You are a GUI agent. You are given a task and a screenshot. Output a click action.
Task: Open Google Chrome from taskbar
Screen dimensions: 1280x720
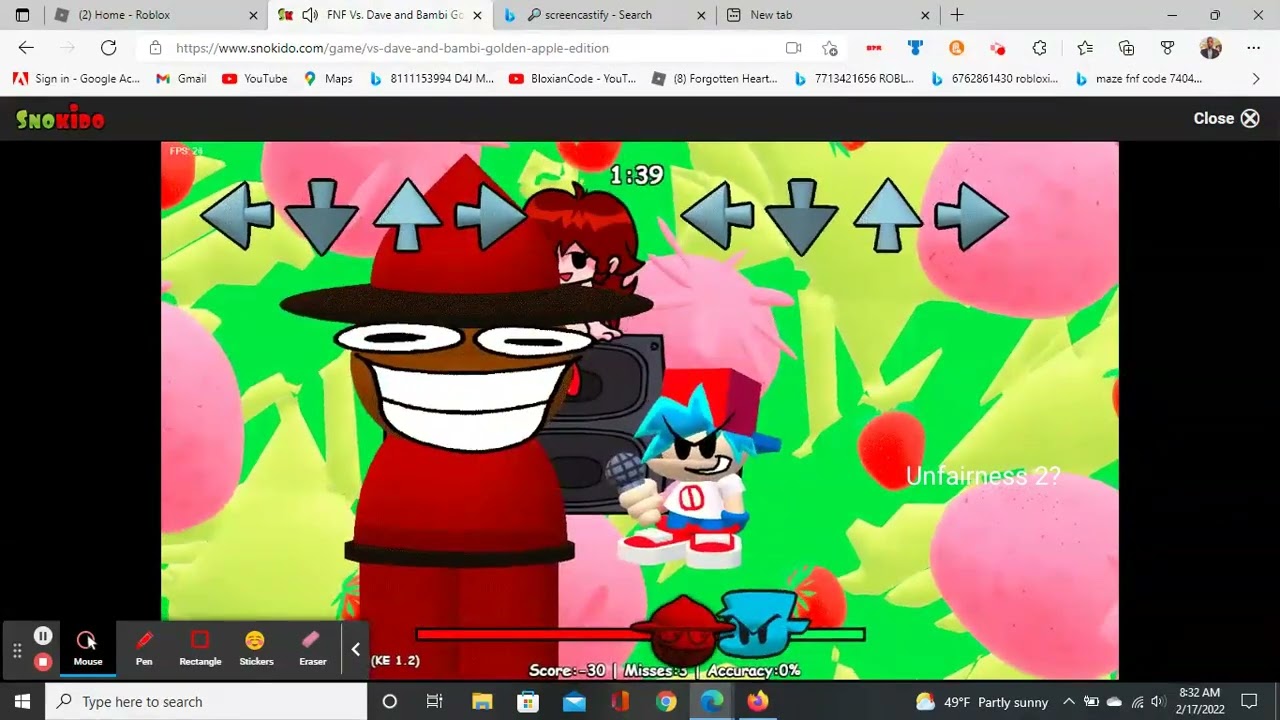click(x=666, y=701)
